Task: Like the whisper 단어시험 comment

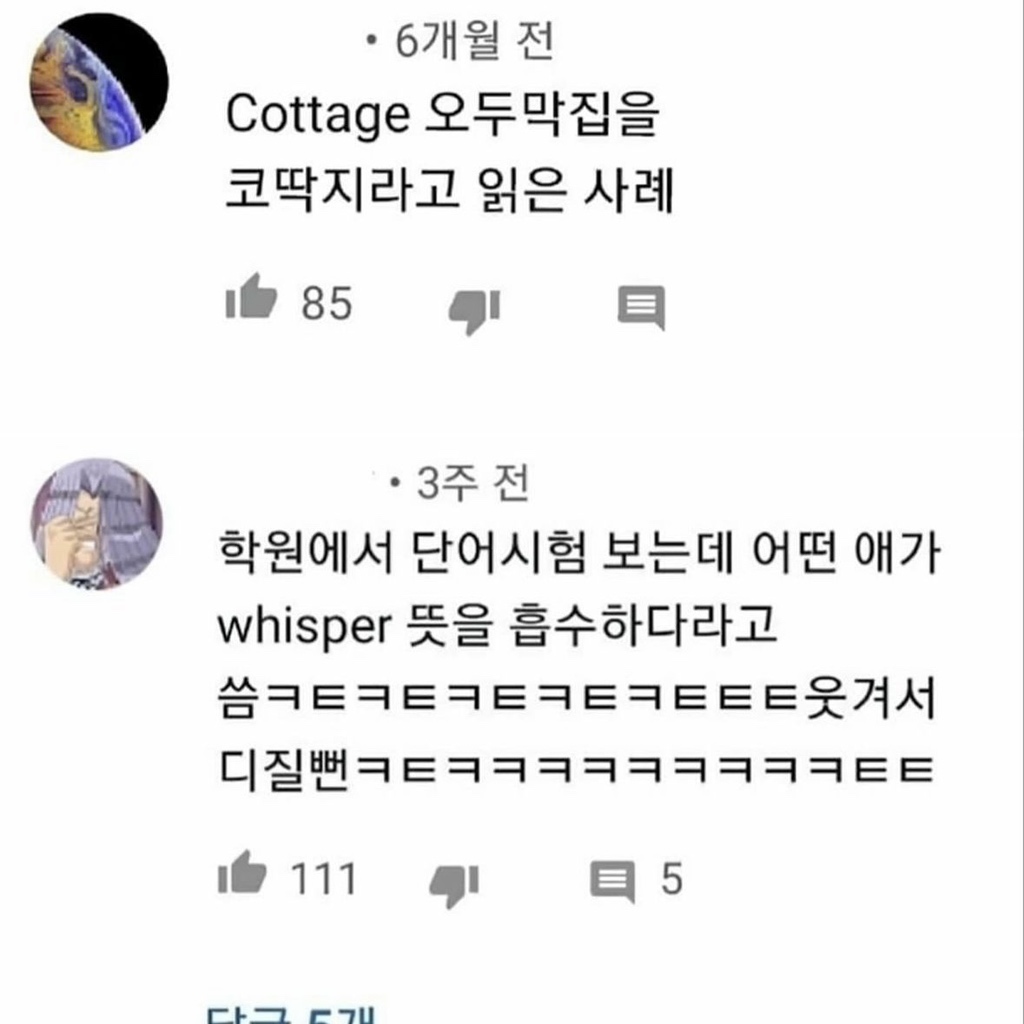Action: coord(242,872)
